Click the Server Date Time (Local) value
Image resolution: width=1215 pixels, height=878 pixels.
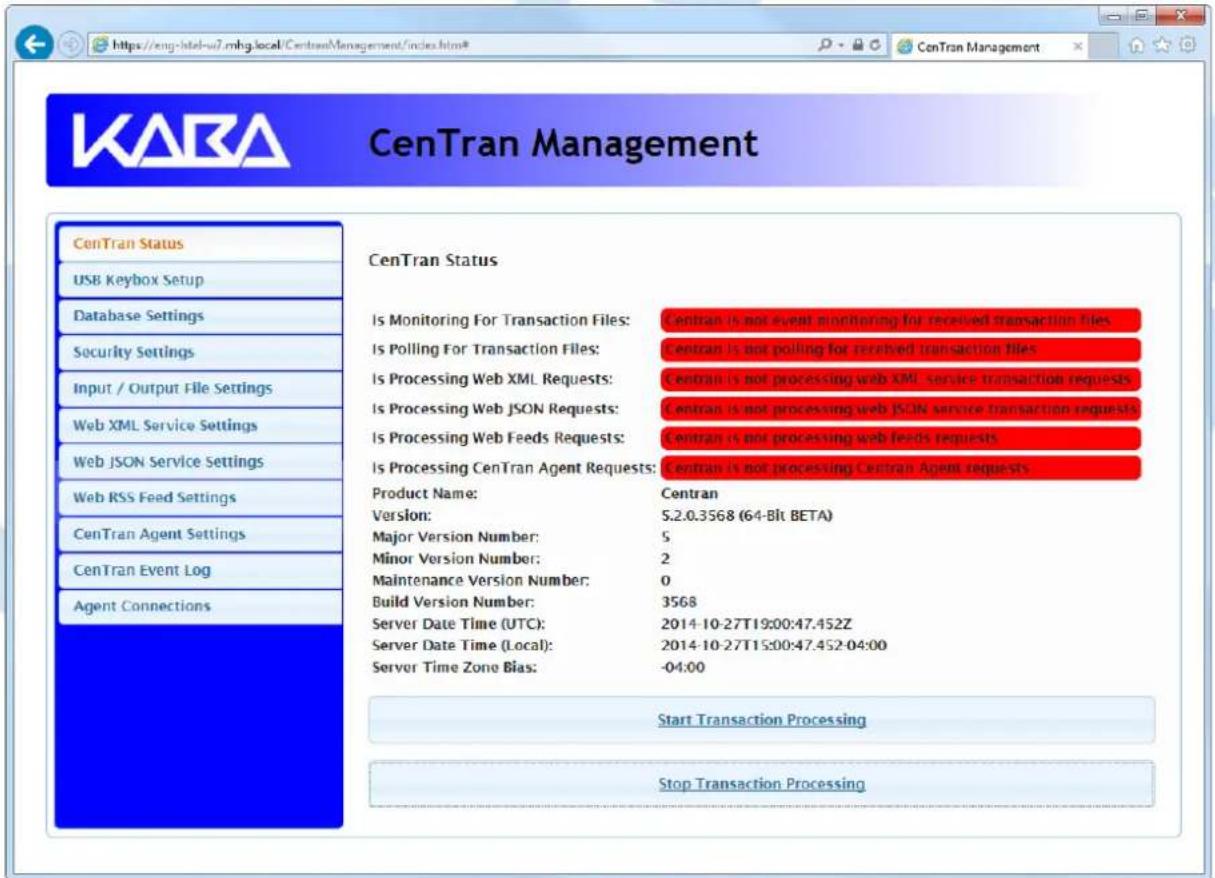click(x=774, y=645)
